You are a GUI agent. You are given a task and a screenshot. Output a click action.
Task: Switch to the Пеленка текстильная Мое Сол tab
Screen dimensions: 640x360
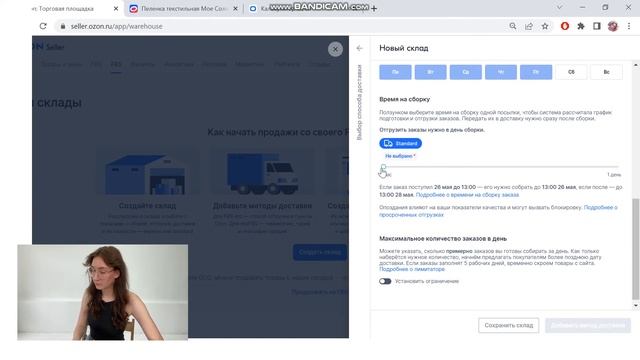(184, 9)
